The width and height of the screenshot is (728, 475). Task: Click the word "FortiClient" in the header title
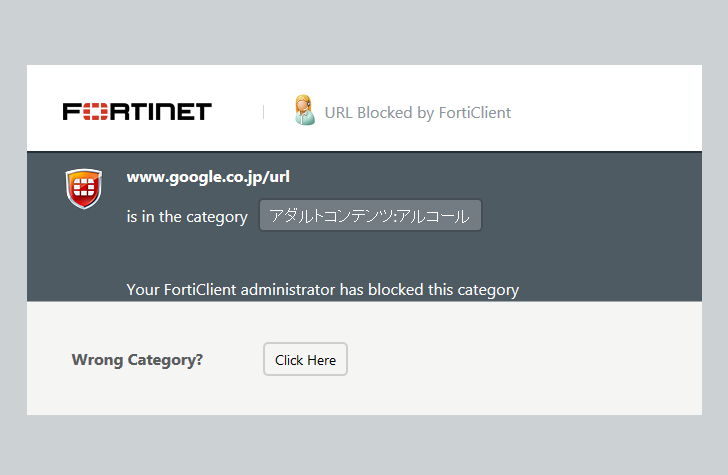(x=474, y=113)
